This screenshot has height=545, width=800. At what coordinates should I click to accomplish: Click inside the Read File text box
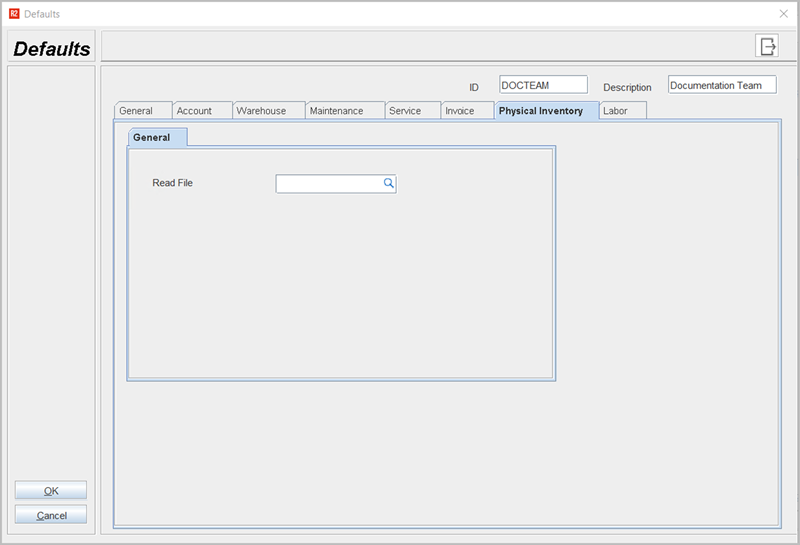pyautogui.click(x=328, y=184)
